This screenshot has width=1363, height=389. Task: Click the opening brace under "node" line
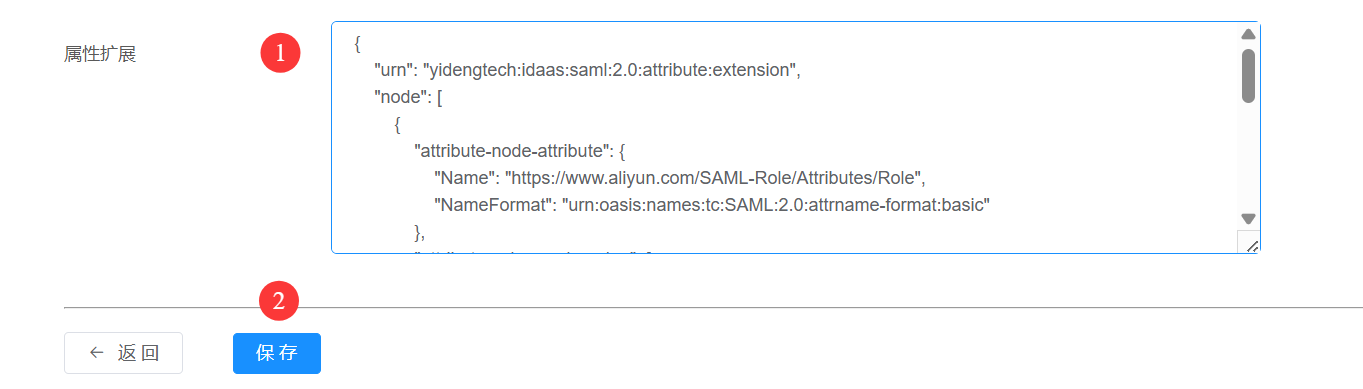(397, 125)
